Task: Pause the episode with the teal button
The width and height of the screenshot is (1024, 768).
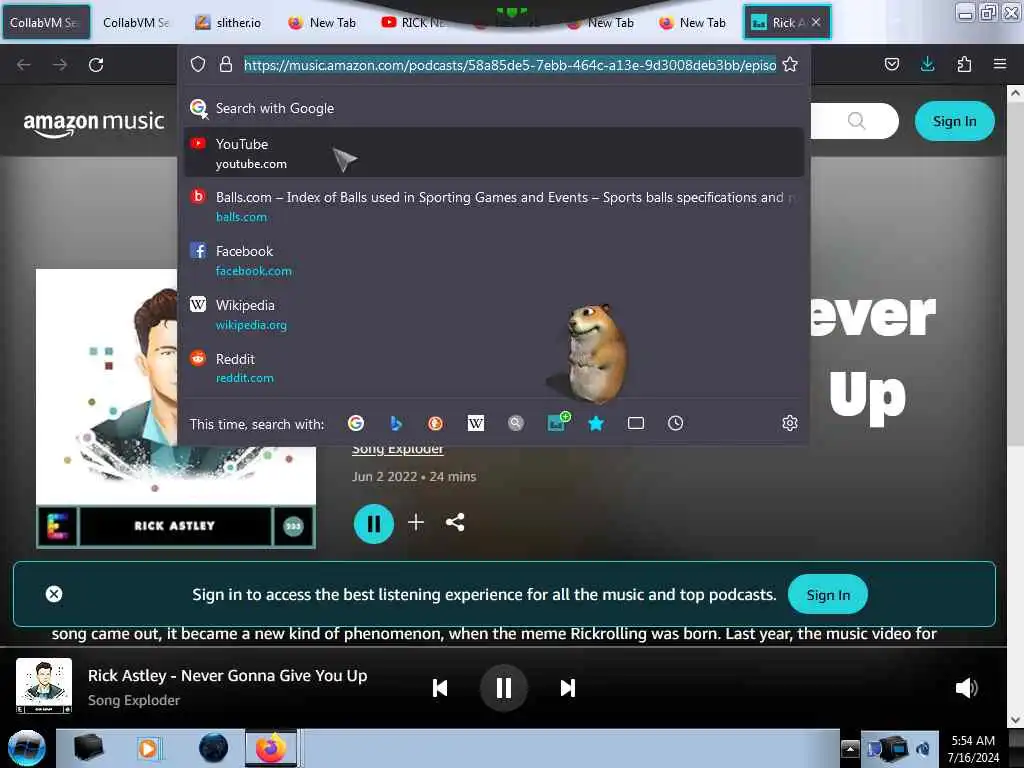Action: [374, 523]
